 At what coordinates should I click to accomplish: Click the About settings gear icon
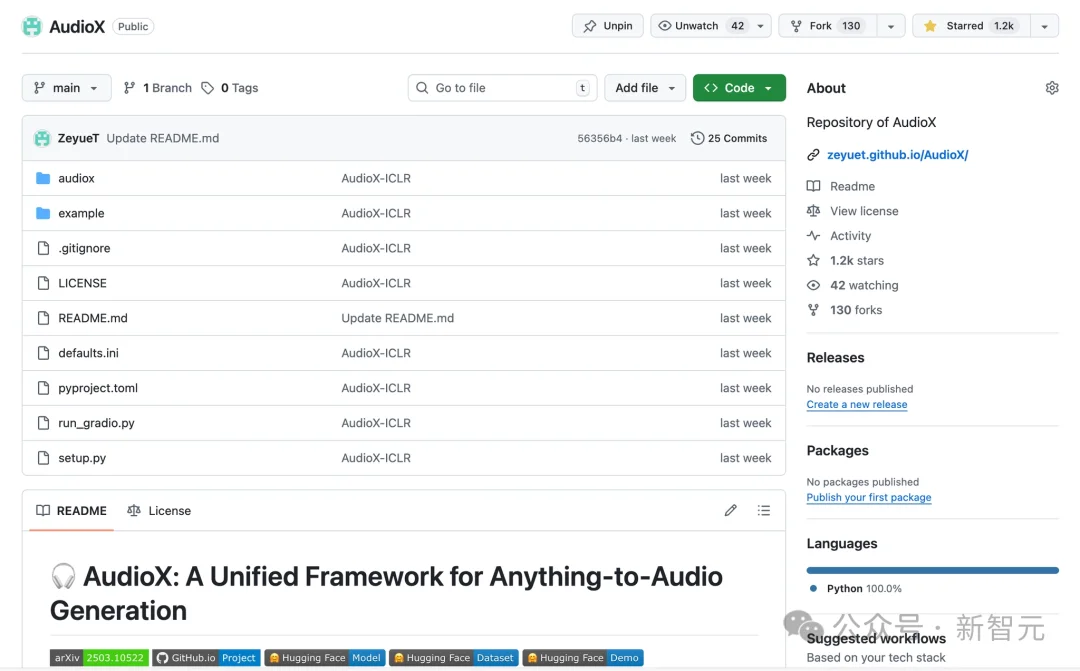1051,88
